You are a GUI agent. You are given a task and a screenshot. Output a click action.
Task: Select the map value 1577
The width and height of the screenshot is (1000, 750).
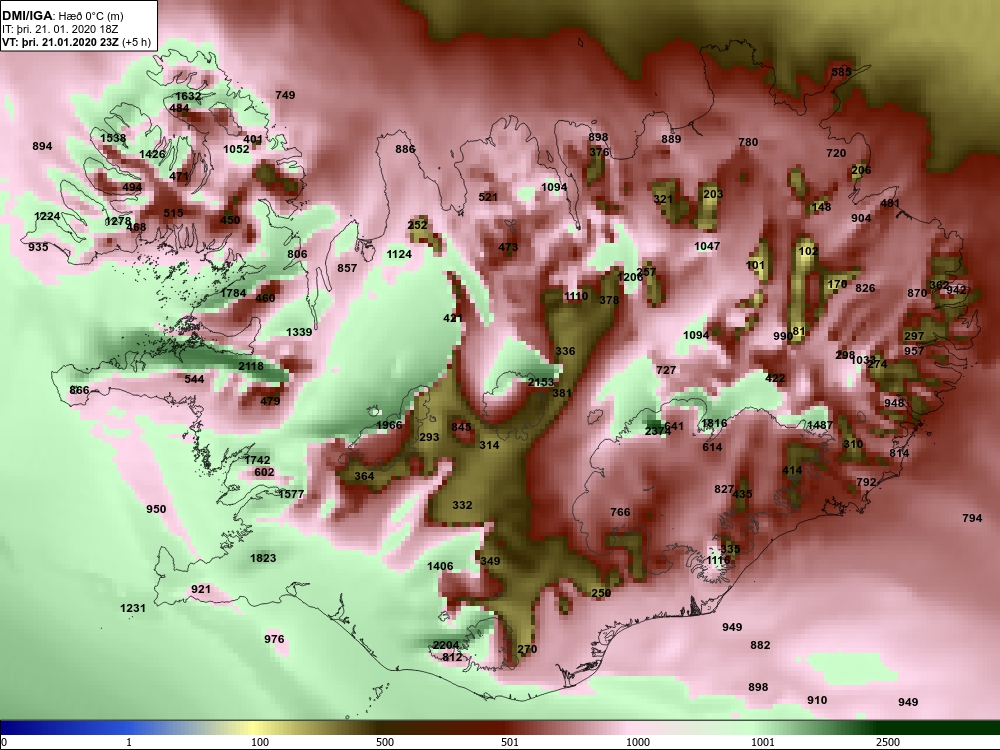point(291,494)
